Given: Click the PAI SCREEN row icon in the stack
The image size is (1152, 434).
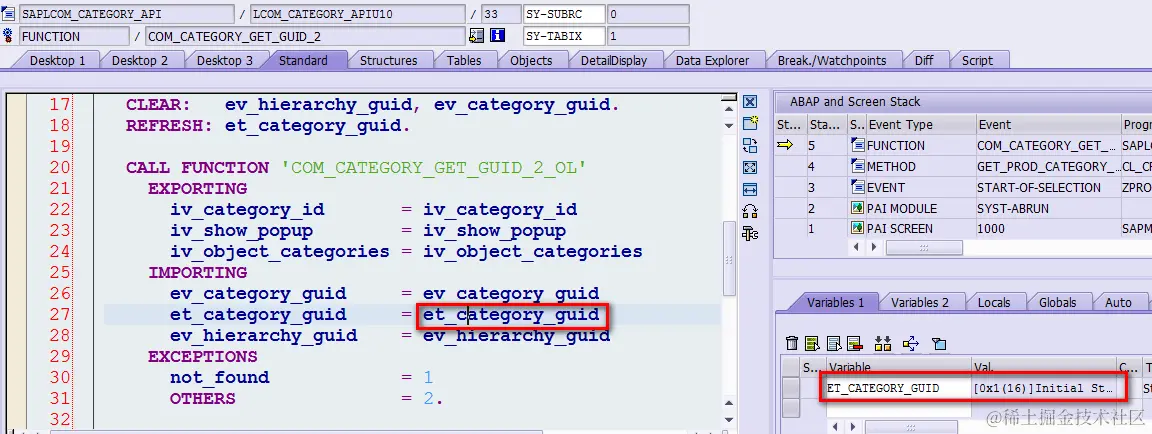Looking at the screenshot, I should click(857, 228).
